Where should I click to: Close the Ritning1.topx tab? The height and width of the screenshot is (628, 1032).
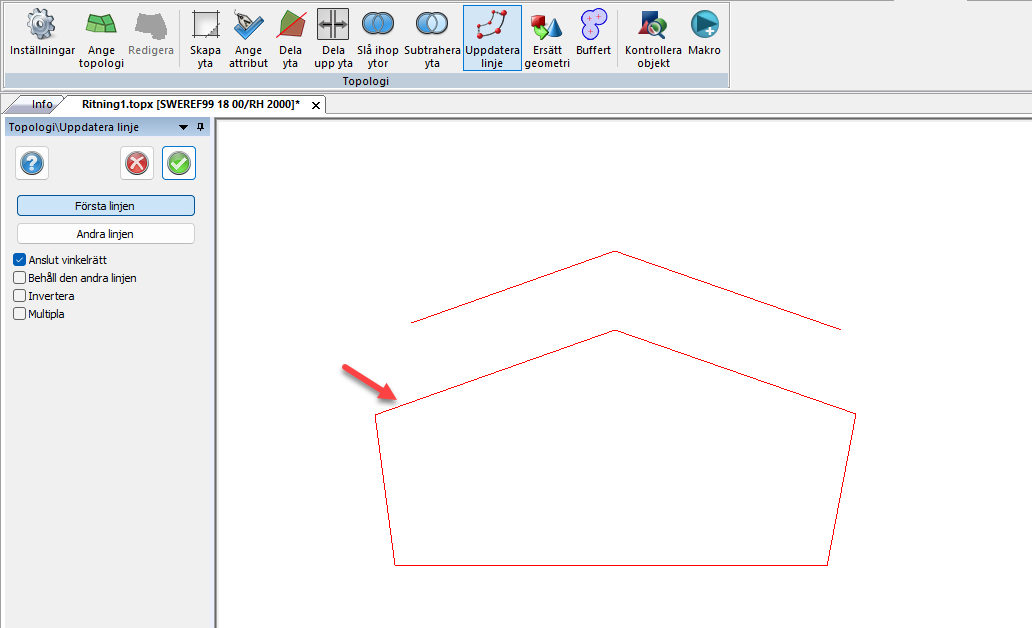point(315,105)
